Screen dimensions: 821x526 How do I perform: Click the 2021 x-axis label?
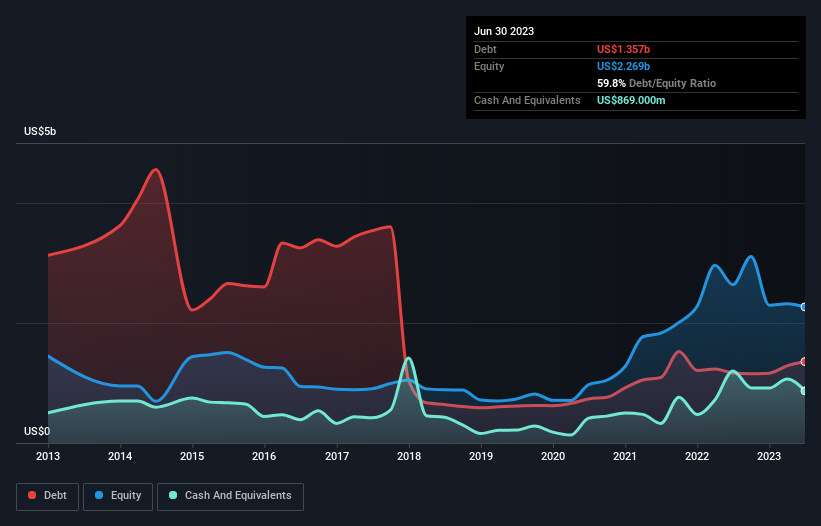(625, 456)
